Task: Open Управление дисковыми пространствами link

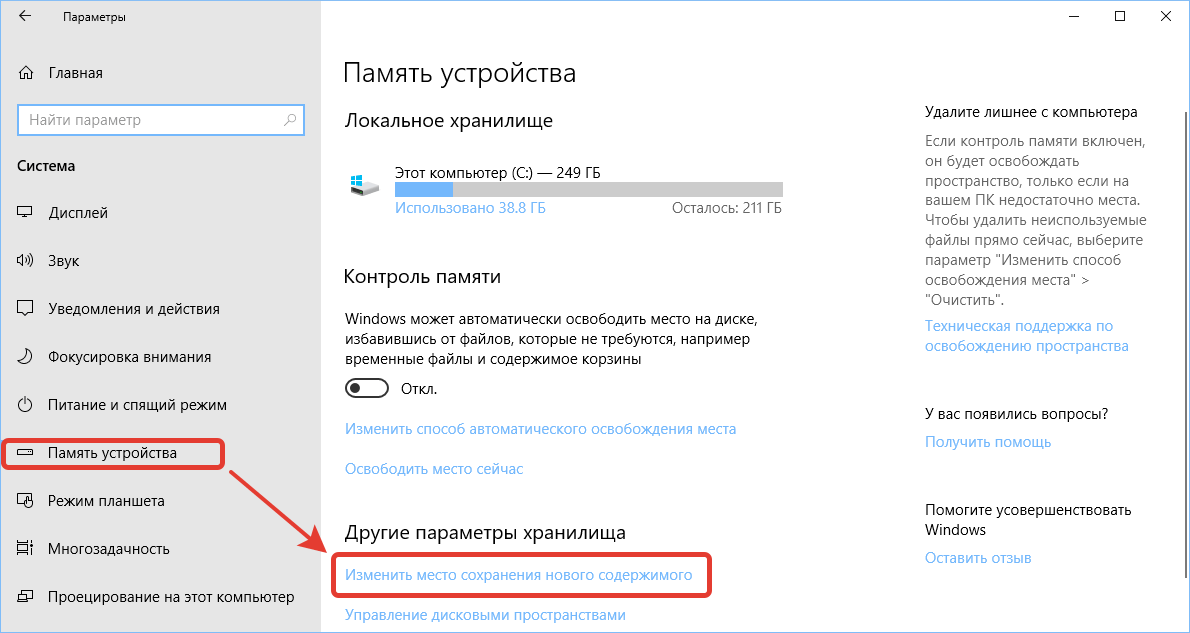Action: tap(485, 614)
